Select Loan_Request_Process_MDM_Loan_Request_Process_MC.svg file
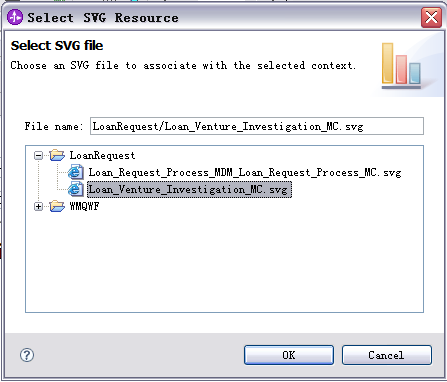This screenshot has height=382, width=447. pyautogui.click(x=245, y=172)
